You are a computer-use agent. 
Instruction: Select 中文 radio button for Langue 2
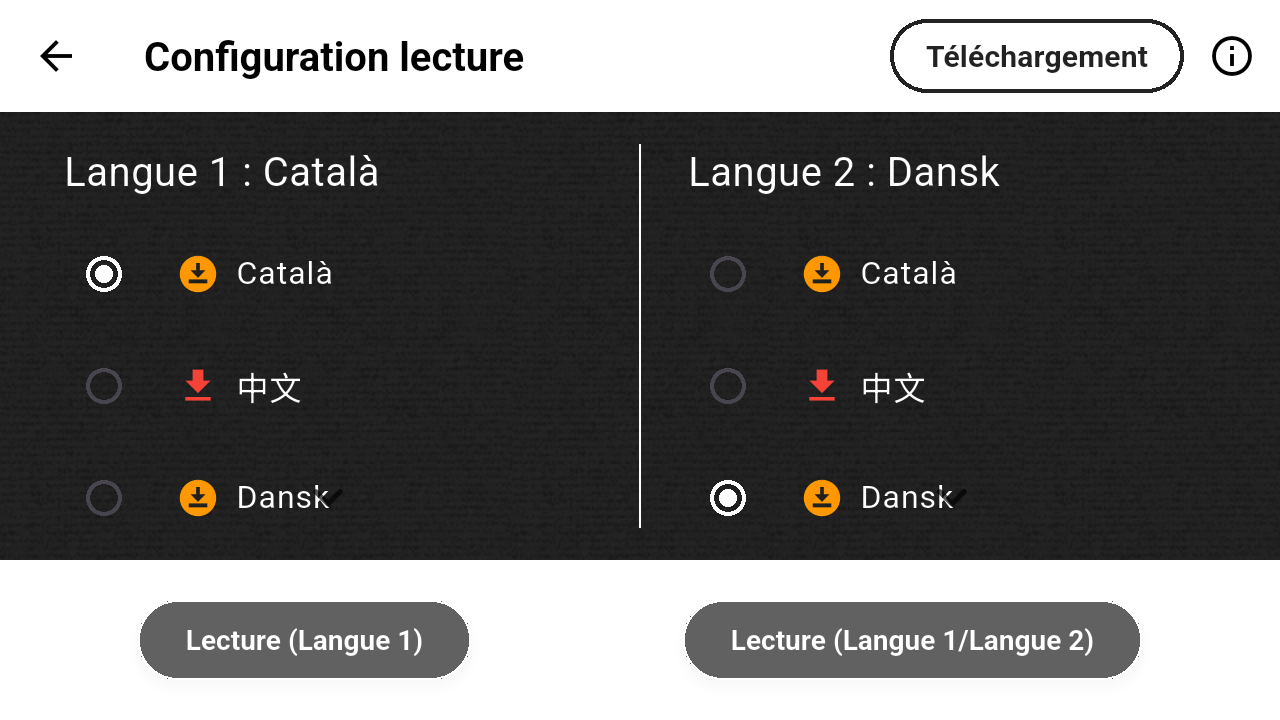[728, 386]
